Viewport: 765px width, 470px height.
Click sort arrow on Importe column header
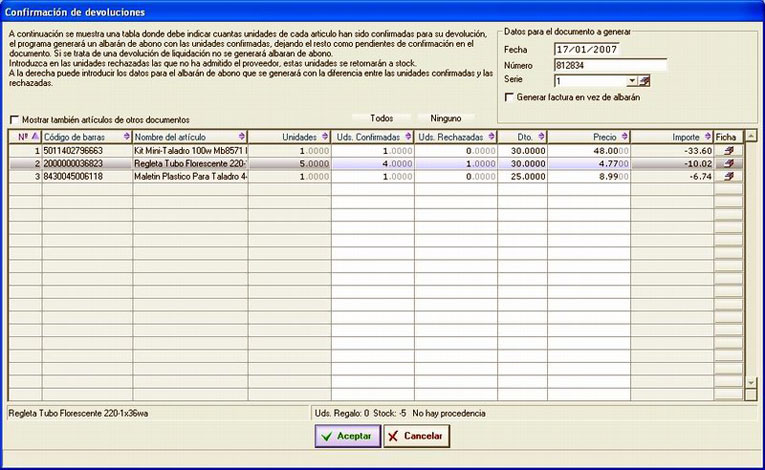coord(708,137)
